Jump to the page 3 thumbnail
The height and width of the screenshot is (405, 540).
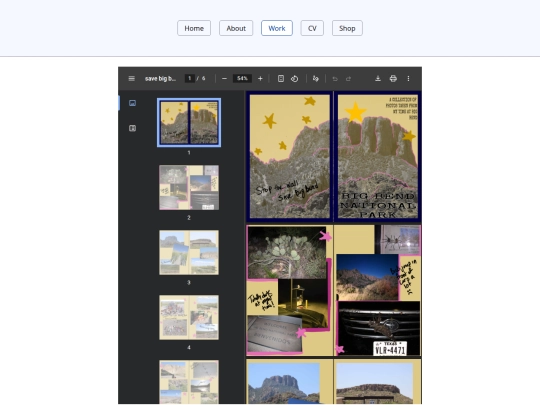[189, 252]
